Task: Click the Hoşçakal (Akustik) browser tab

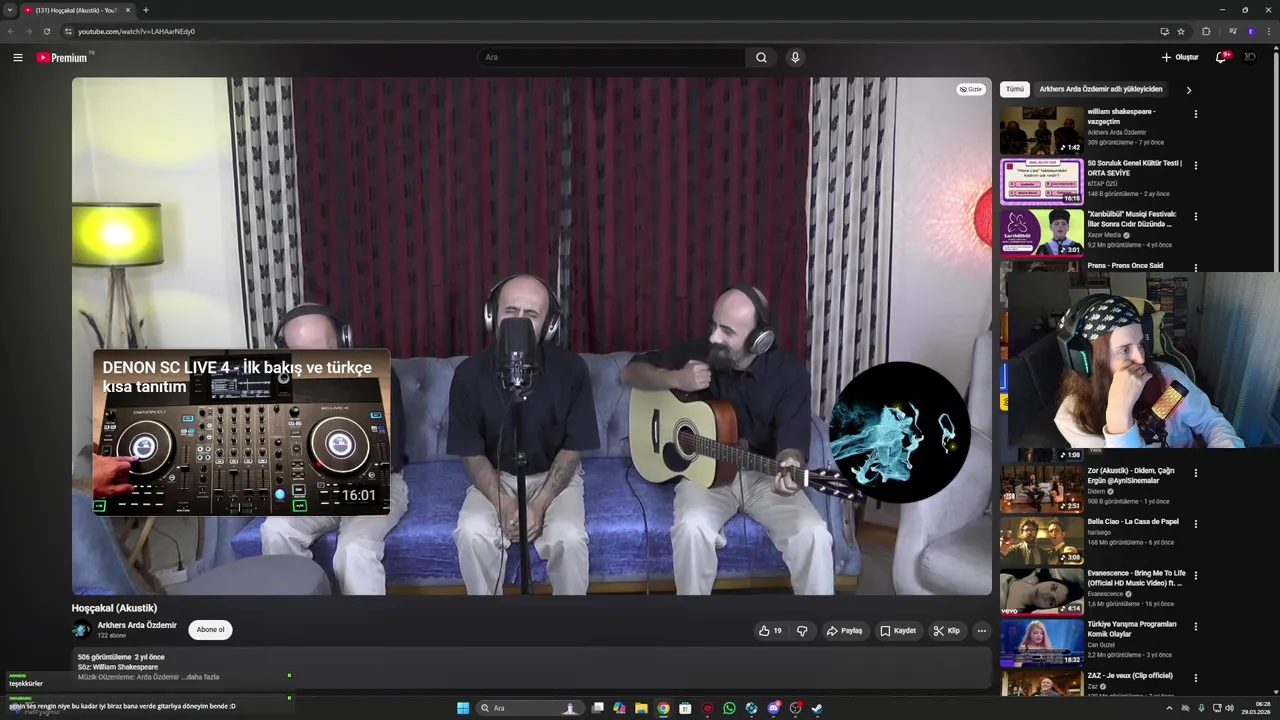Action: coord(76,10)
